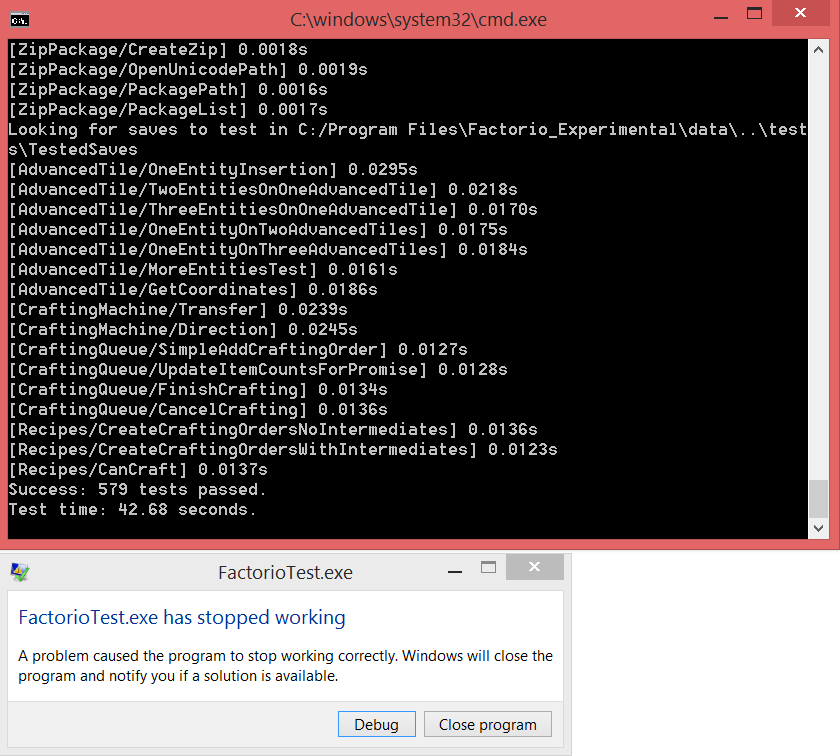
Task: Click the [ZipPackage/PackageList] 0.0017s line
Action: 168,109
